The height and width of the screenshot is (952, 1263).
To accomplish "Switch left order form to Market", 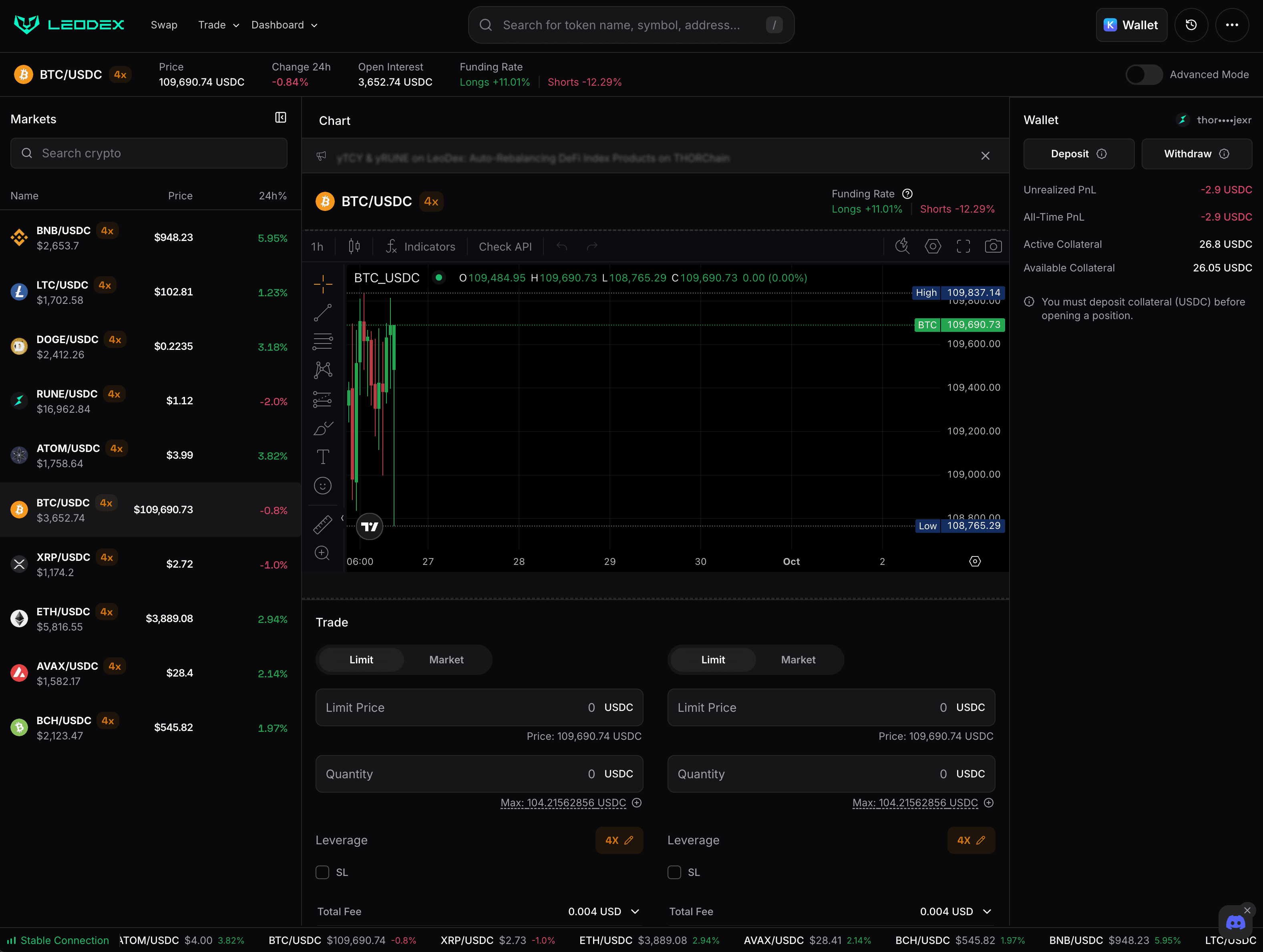I will click(x=446, y=660).
